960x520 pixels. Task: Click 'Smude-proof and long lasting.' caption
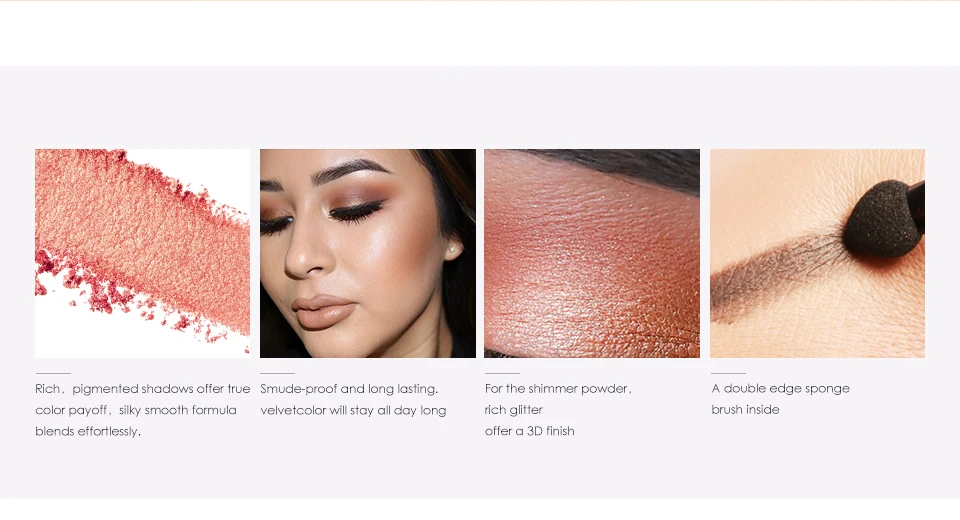(x=349, y=389)
